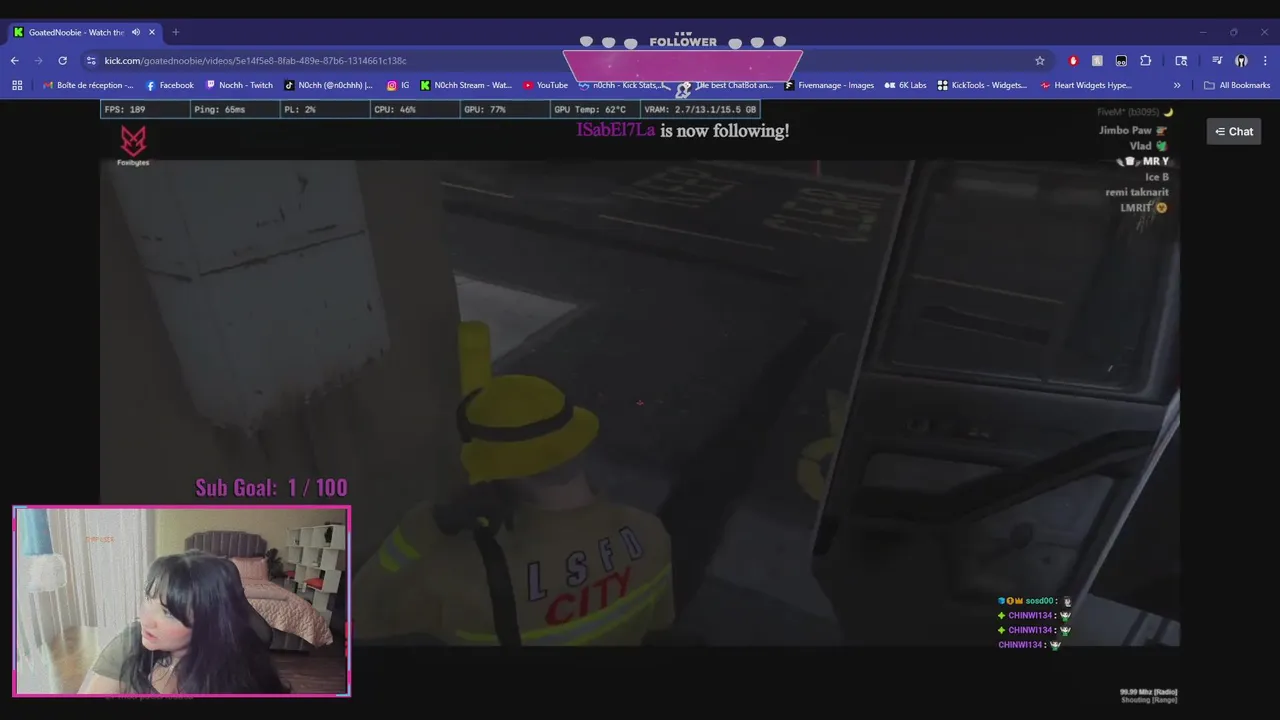This screenshot has width=1280, height=720.
Task: Click the Foxbytes logo on the stream
Action: [133, 145]
